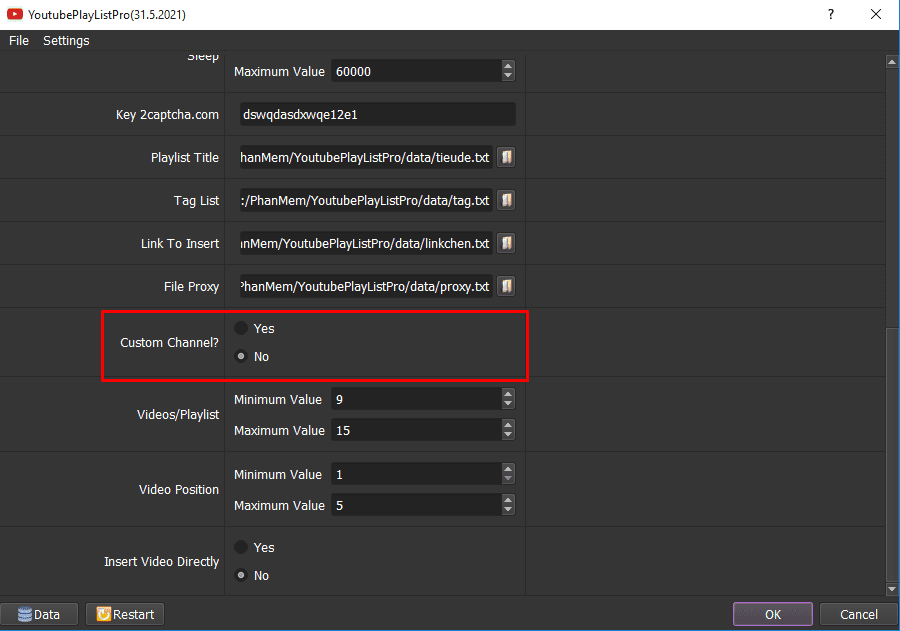Click the YouTube app icon in title bar
Viewport: 900px width, 631px height.
[x=14, y=14]
